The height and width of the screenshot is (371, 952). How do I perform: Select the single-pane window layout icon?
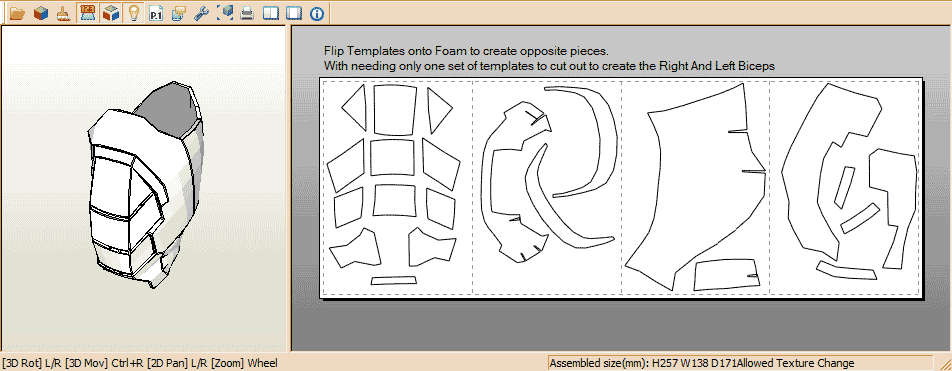tap(294, 13)
